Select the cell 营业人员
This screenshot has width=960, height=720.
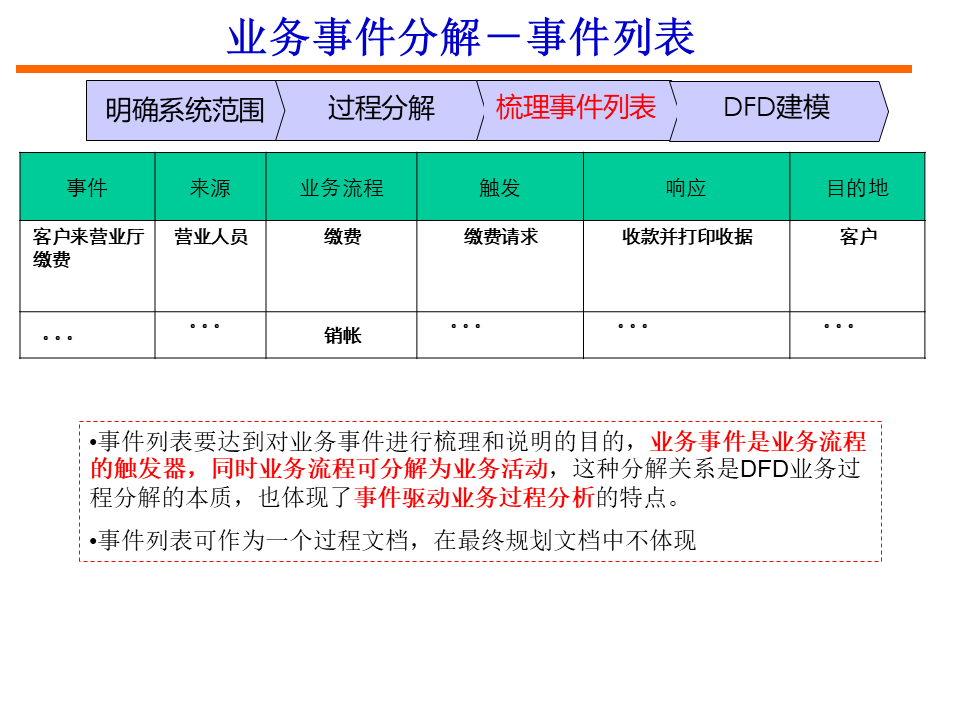pos(210,266)
